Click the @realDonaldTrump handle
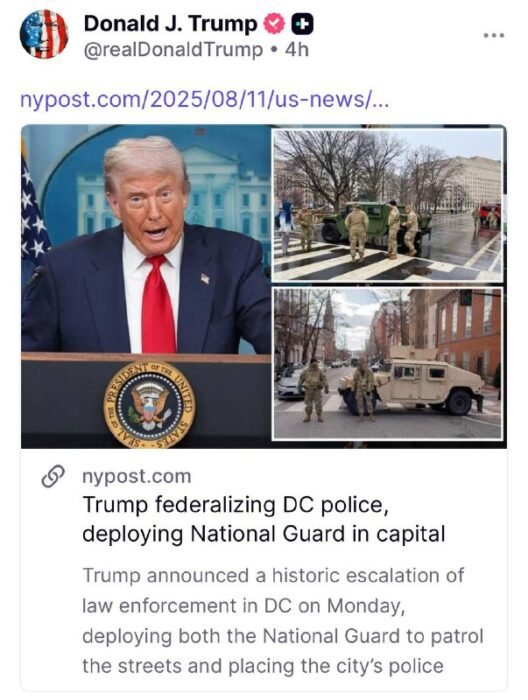 point(173,50)
